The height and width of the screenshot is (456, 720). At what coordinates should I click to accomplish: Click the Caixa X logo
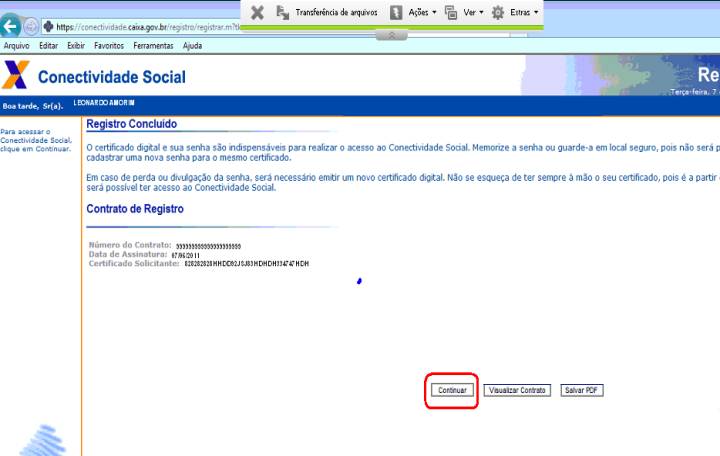pyautogui.click(x=16, y=74)
